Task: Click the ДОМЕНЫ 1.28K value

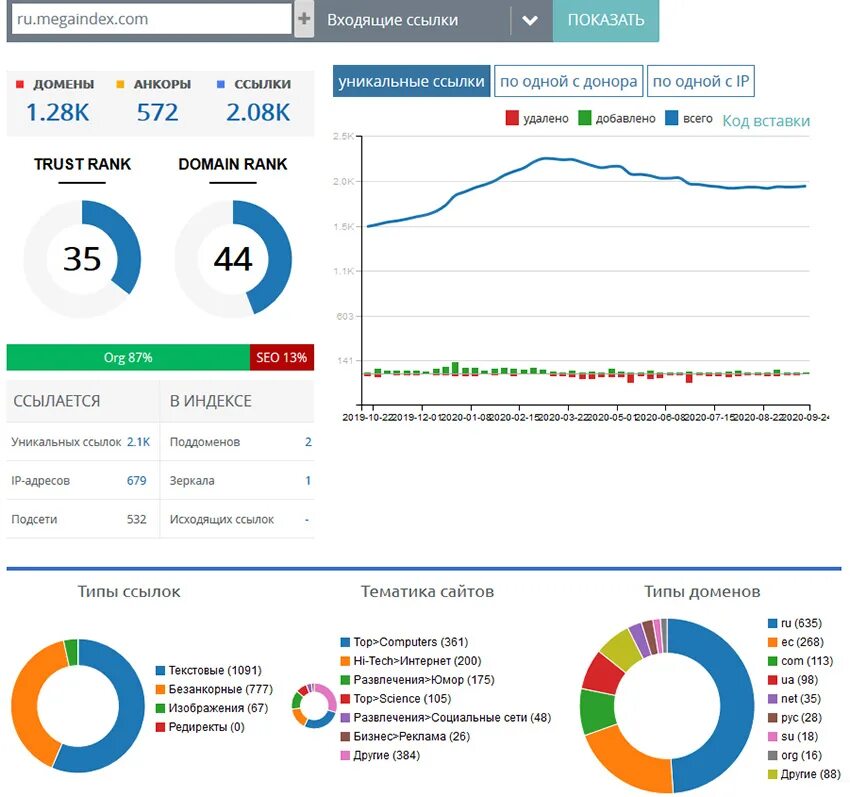Action: [57, 113]
